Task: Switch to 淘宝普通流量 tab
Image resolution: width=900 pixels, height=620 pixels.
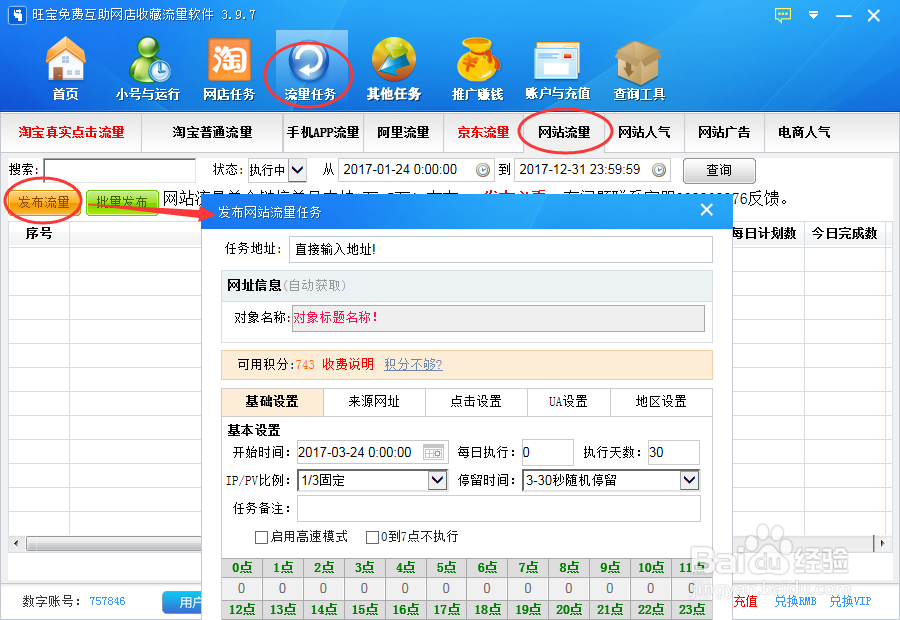Action: pos(212,133)
